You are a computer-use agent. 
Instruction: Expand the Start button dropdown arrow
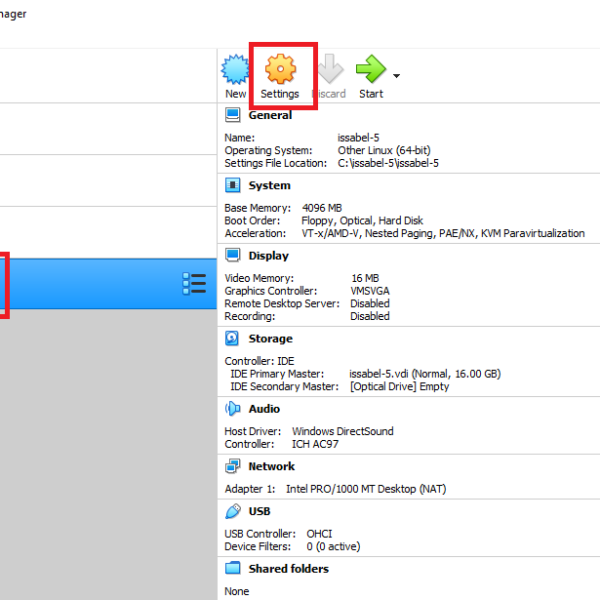[397, 76]
